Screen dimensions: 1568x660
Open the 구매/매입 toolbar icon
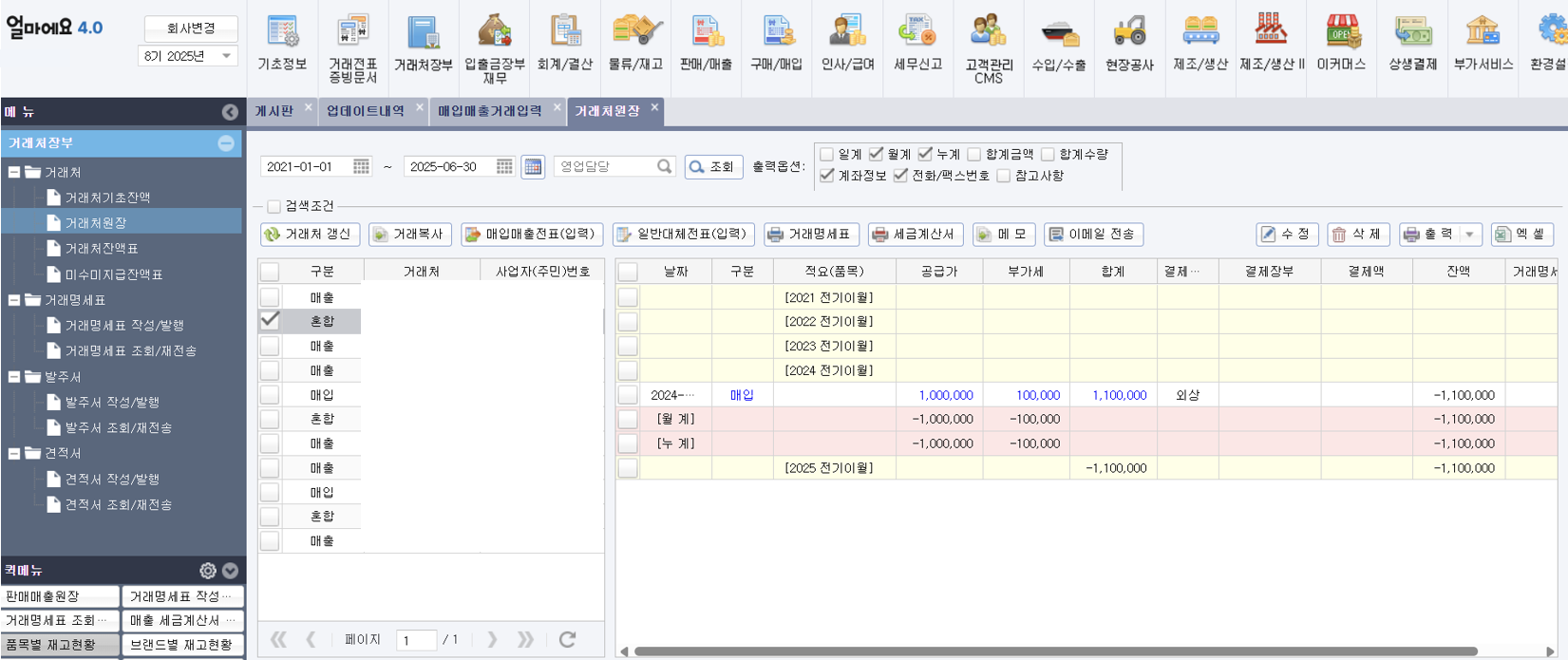tap(777, 42)
